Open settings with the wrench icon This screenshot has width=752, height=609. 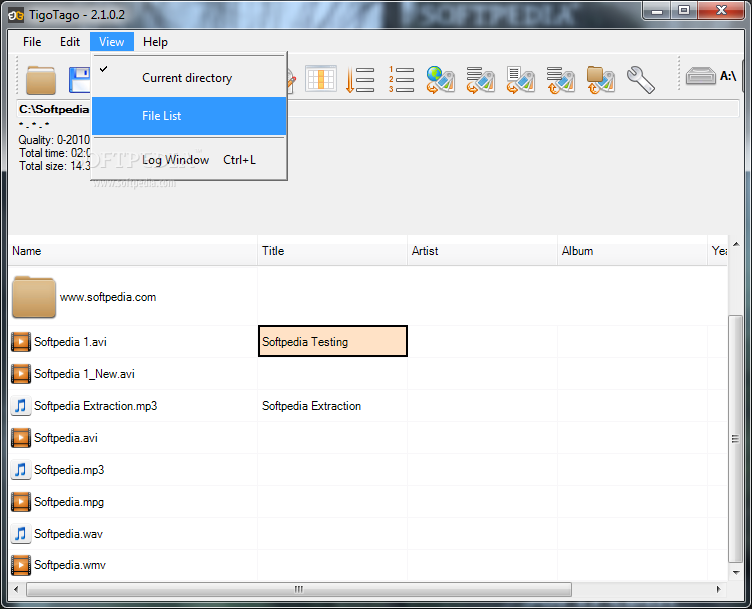click(640, 80)
